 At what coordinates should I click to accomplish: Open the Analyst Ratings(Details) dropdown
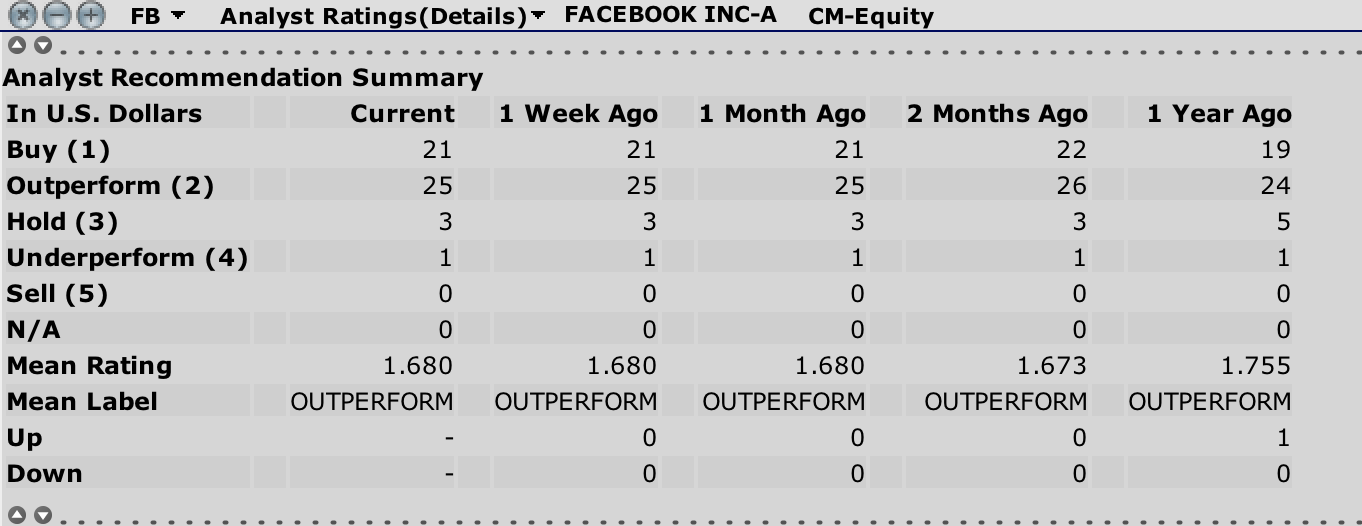pyautogui.click(x=383, y=16)
